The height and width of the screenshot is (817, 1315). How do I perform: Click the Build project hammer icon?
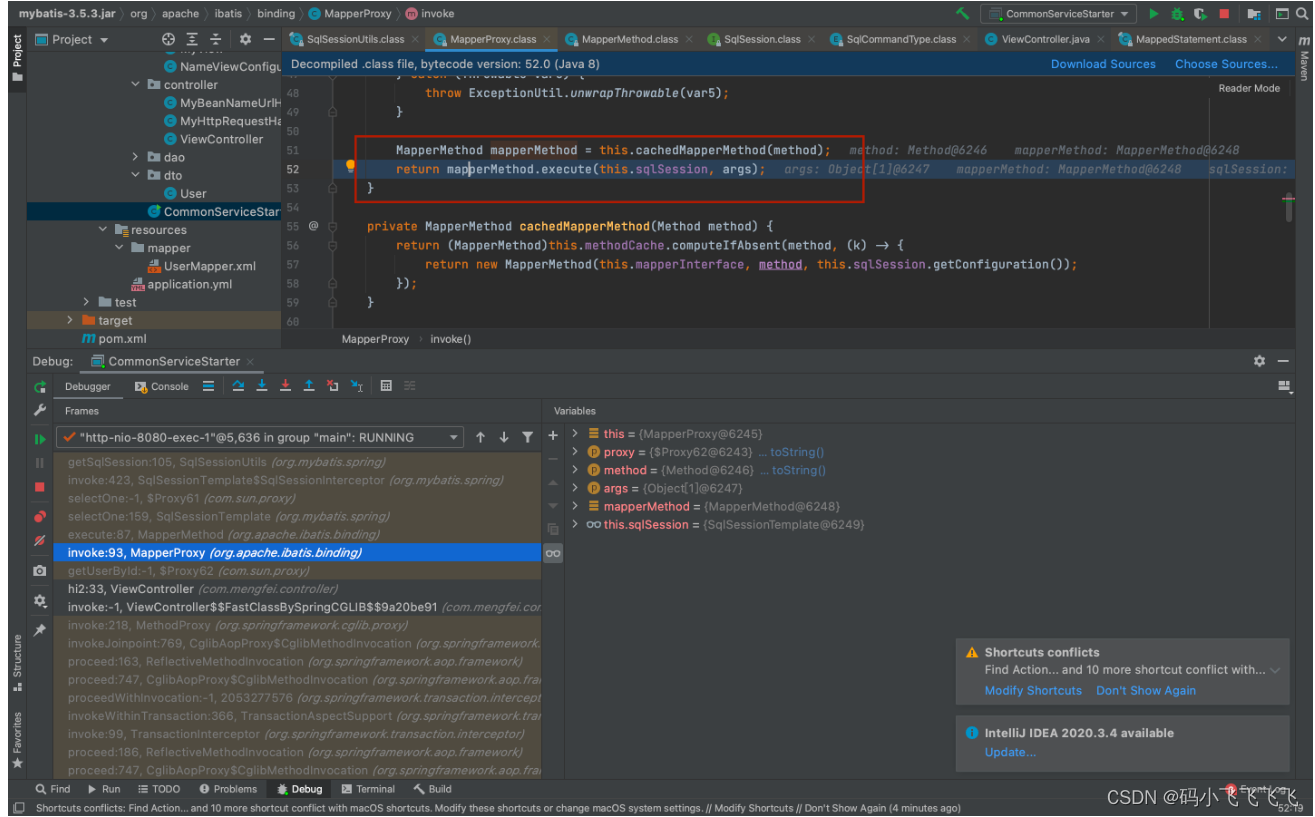pyautogui.click(x=962, y=14)
